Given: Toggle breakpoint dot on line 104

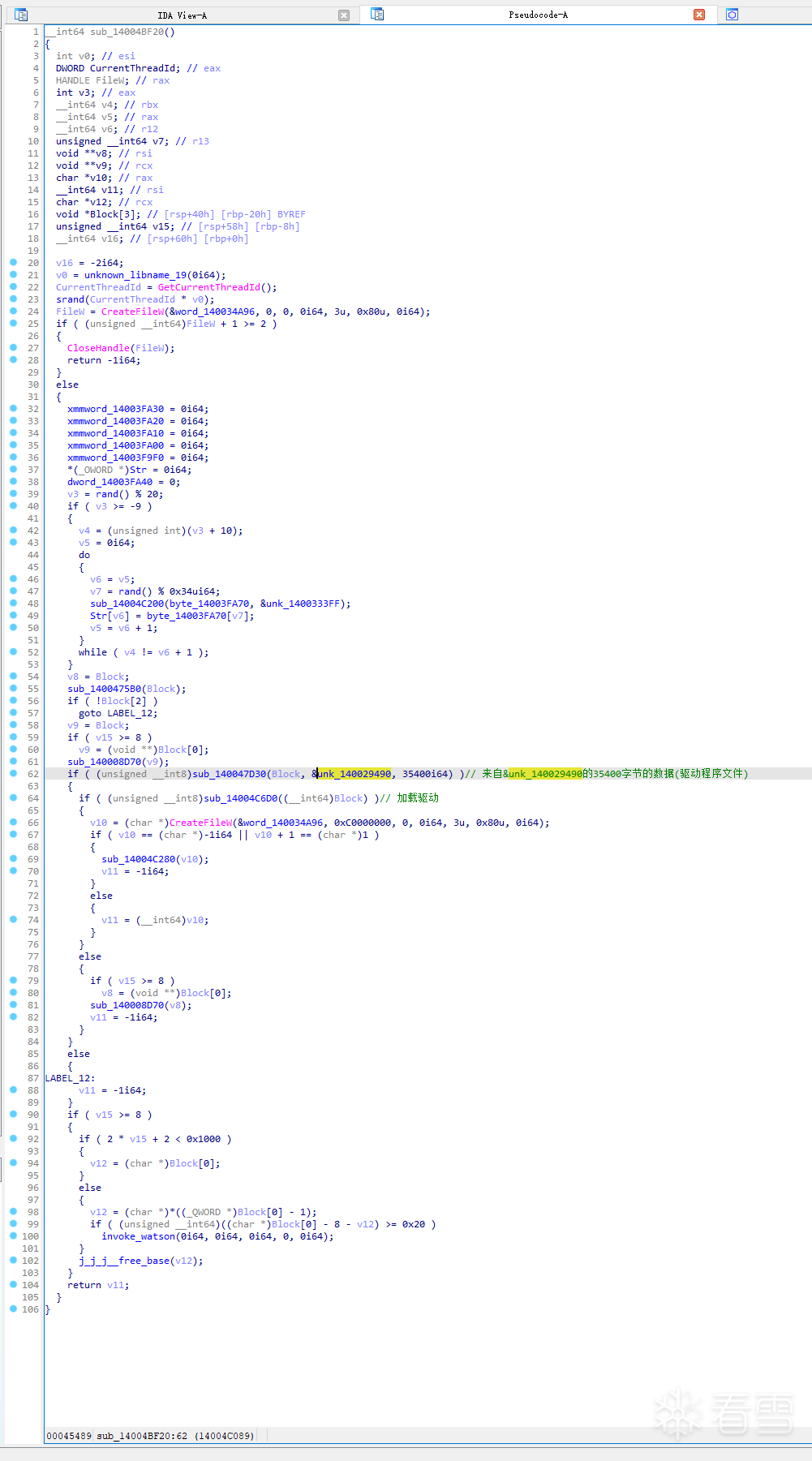Looking at the screenshot, I should click(x=13, y=1285).
